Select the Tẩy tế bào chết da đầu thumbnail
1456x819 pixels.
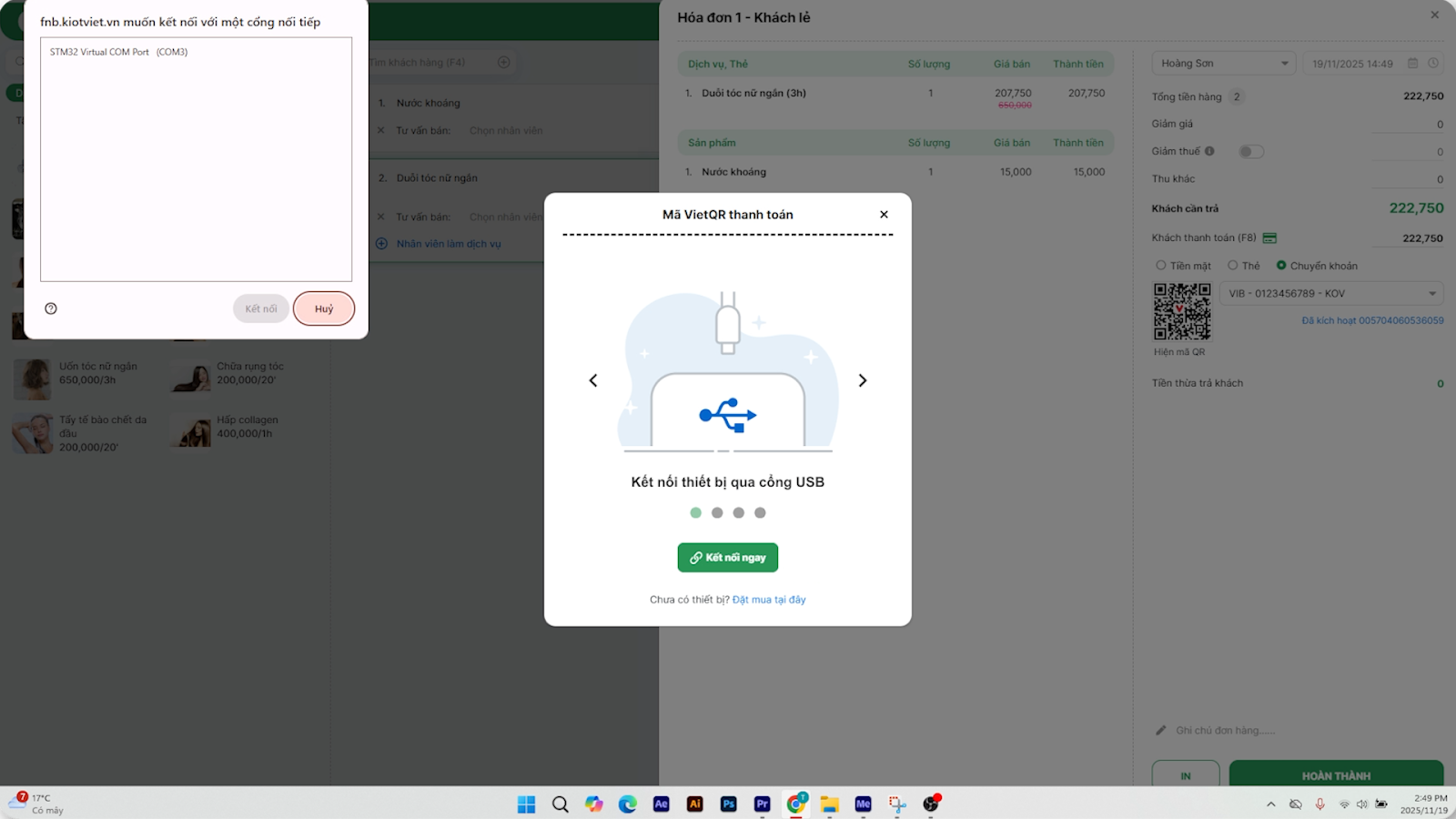point(32,434)
